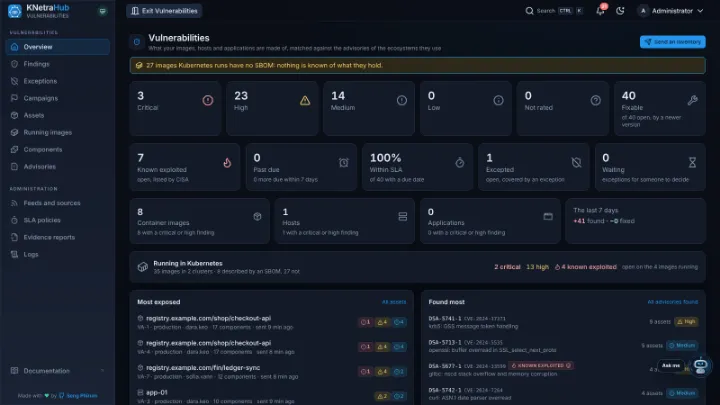The image size is (720, 405).
Task: Click All advisories found link
Action: (673, 302)
